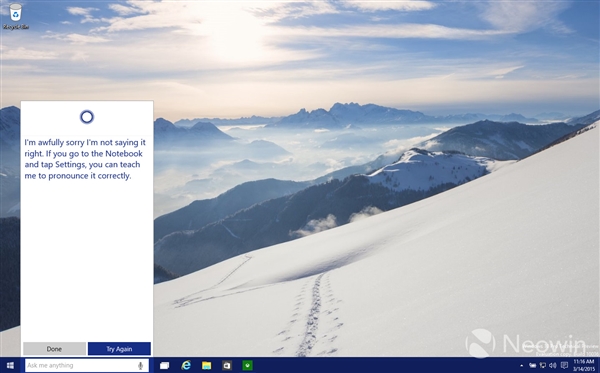
Task: Click the Cortana circle icon
Action: coord(87,117)
